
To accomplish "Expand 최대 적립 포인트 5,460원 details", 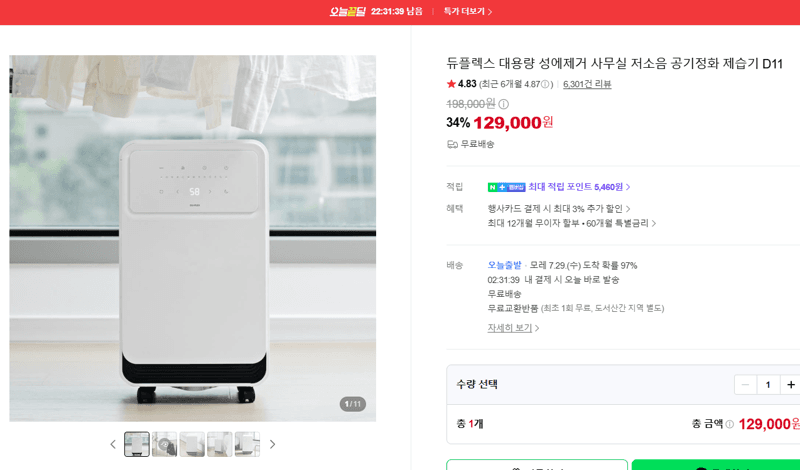I will coord(580,187).
